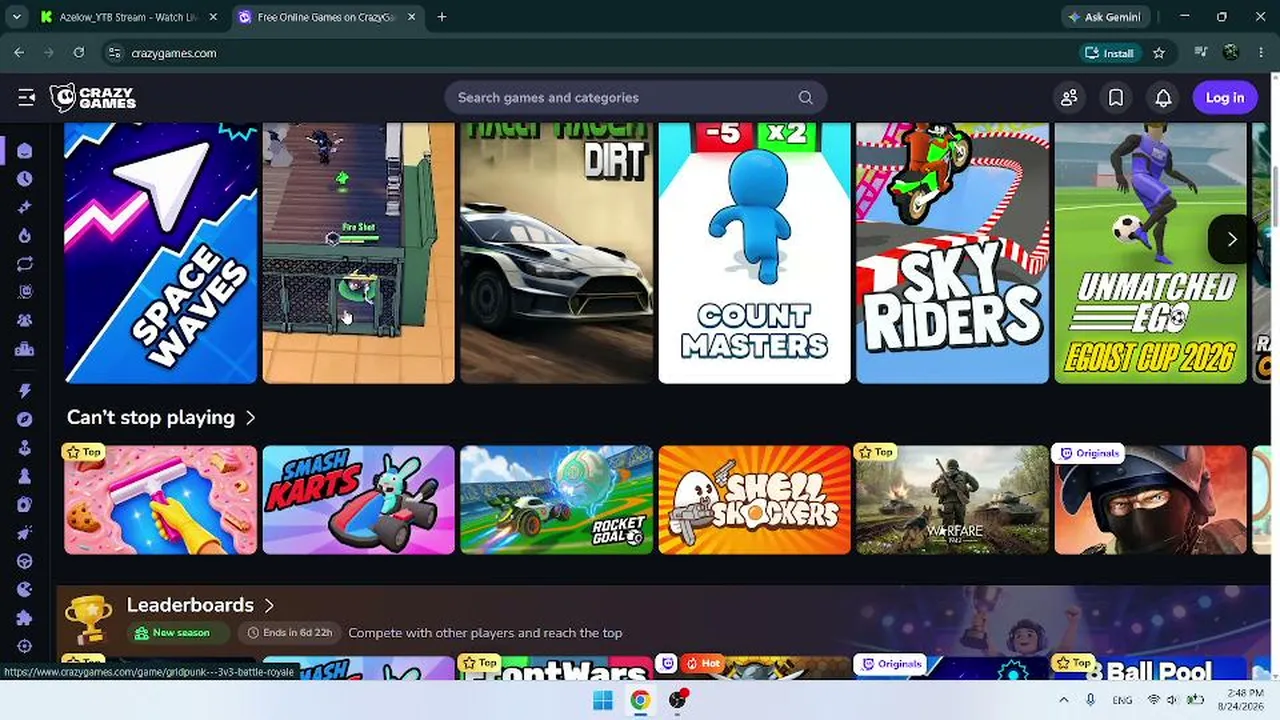Open the Friends icon in the header
The width and height of the screenshot is (1280, 720).
coord(1069,97)
